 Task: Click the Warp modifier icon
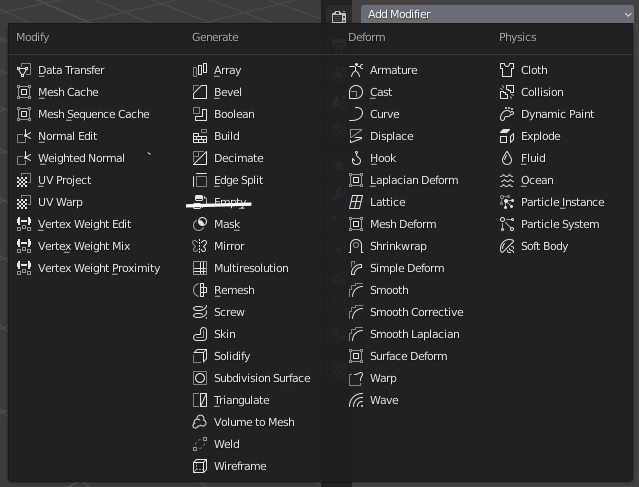(x=356, y=378)
